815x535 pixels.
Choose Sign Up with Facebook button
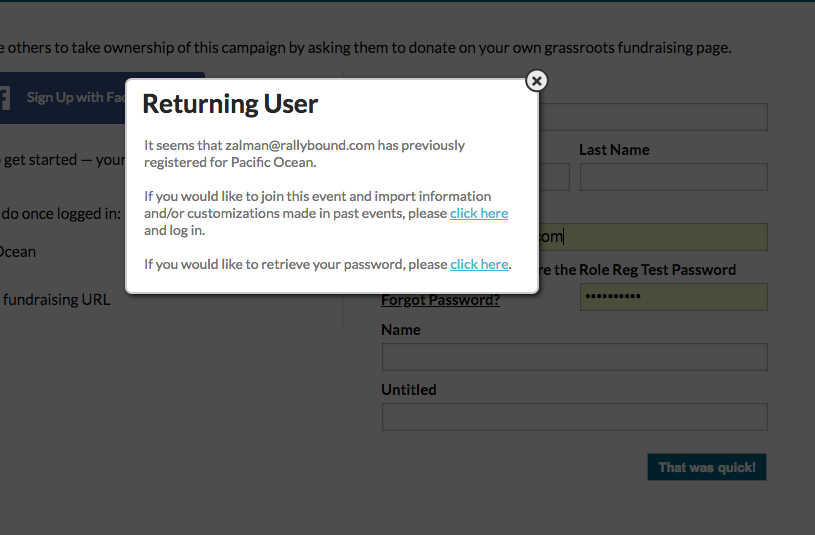tap(62, 98)
